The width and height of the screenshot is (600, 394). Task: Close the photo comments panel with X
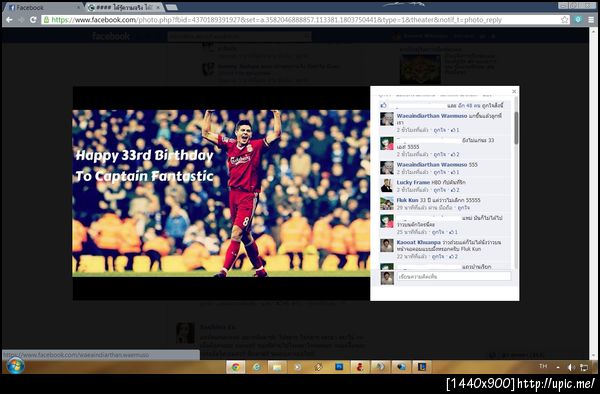tap(514, 91)
